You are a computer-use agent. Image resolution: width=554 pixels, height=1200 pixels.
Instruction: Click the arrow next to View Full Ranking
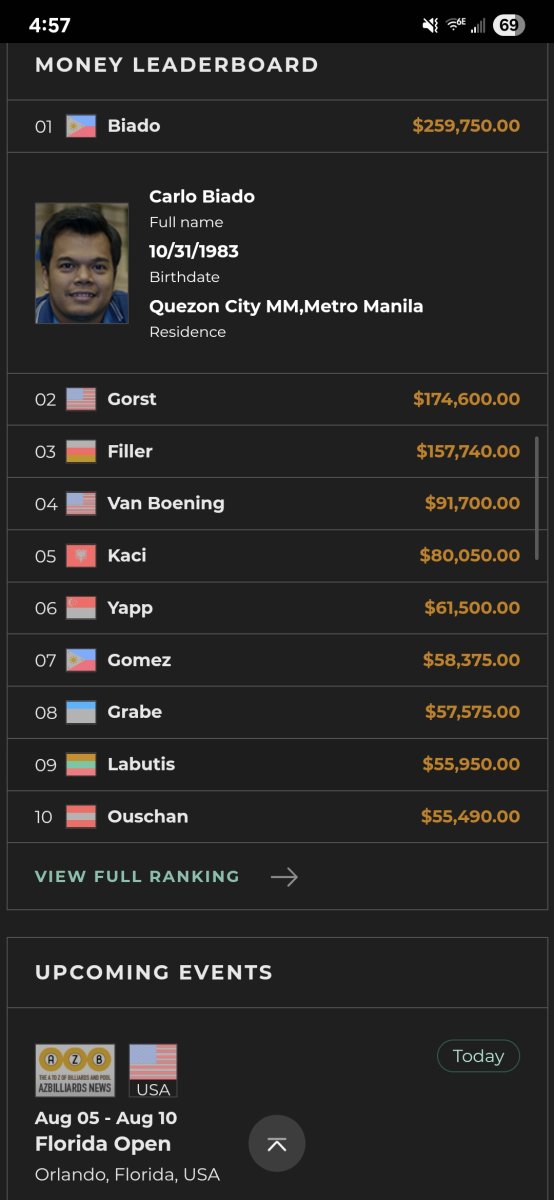tap(284, 877)
